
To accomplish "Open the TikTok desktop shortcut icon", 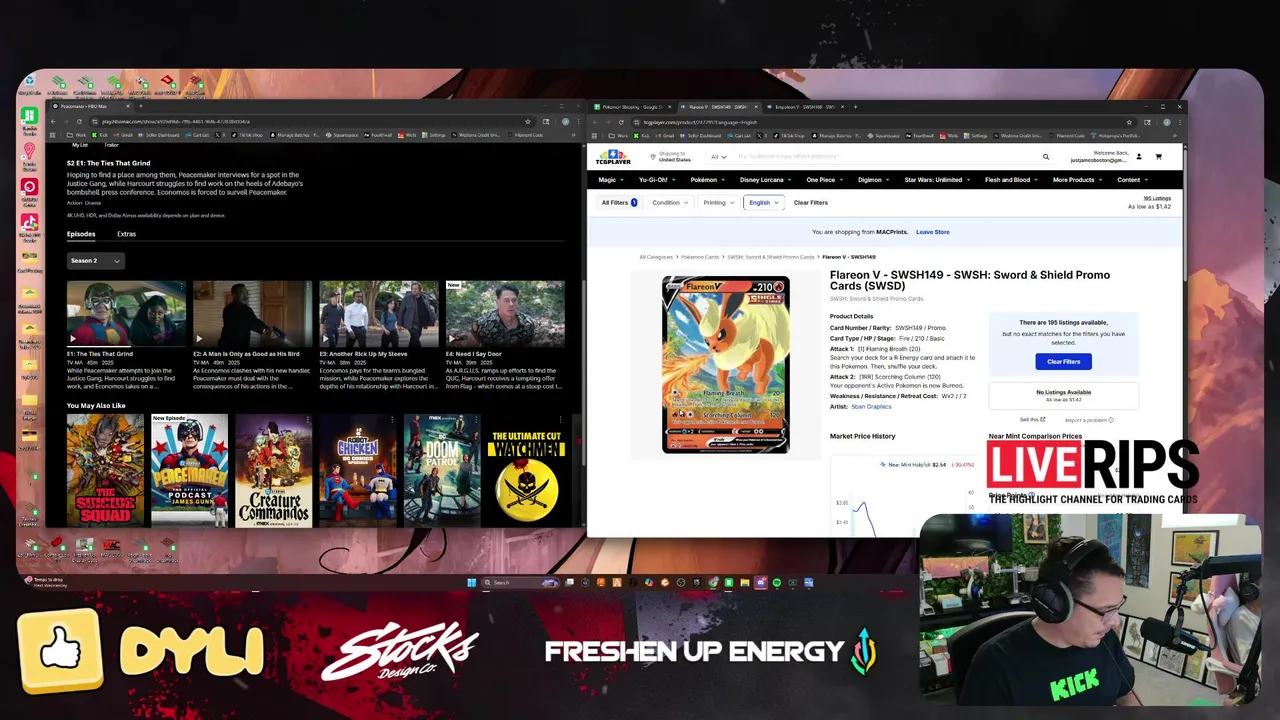I will coord(29,225).
